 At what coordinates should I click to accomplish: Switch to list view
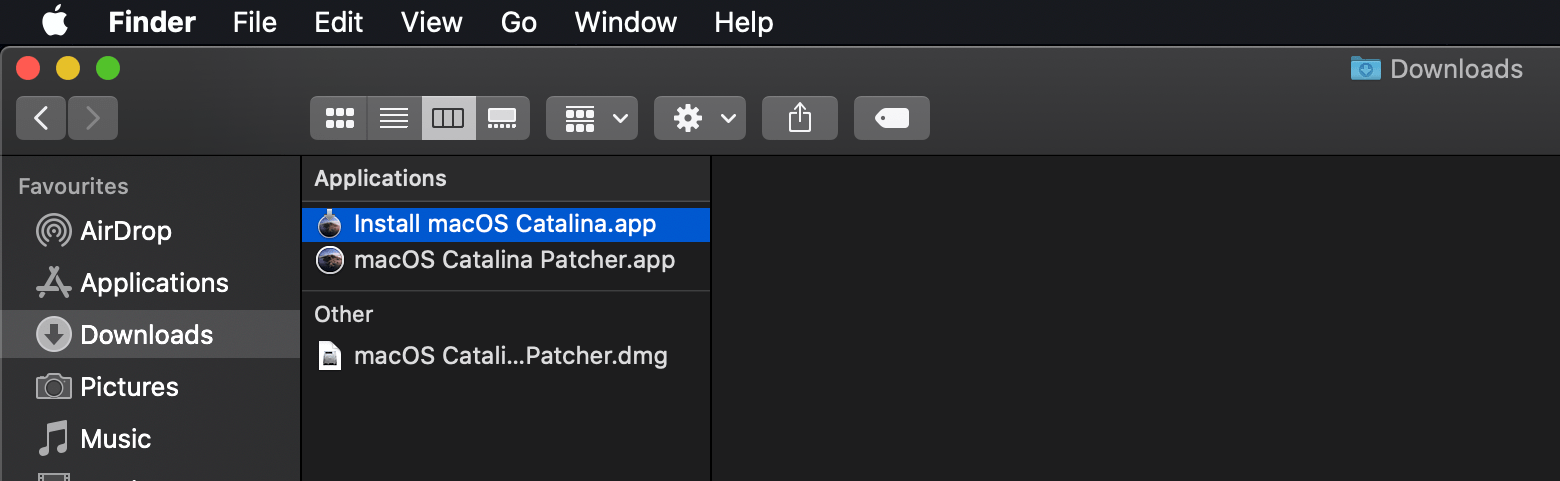[394, 118]
